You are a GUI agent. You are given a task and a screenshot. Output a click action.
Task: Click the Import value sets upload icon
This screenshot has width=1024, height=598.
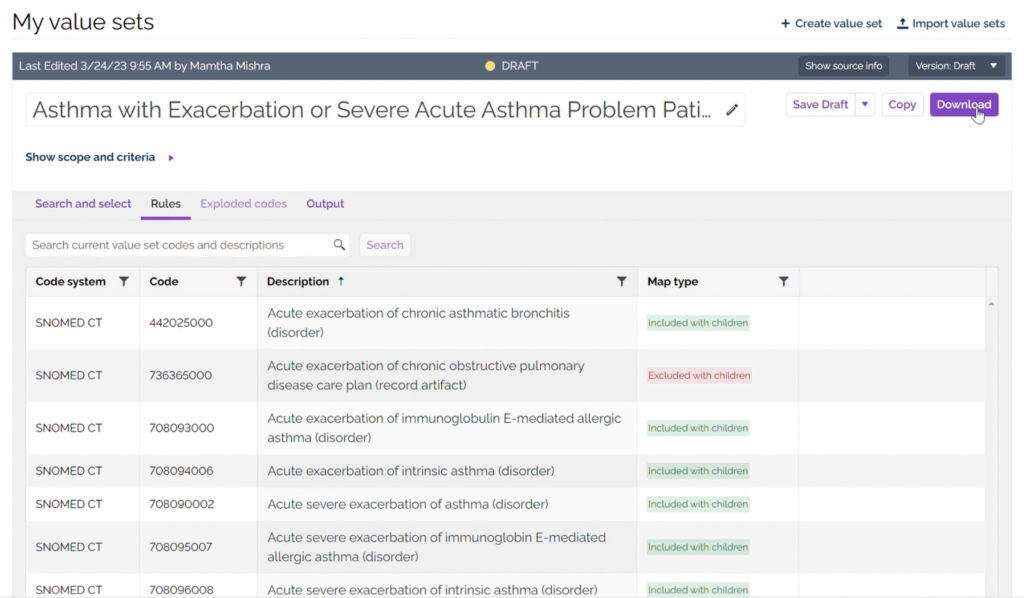[902, 23]
